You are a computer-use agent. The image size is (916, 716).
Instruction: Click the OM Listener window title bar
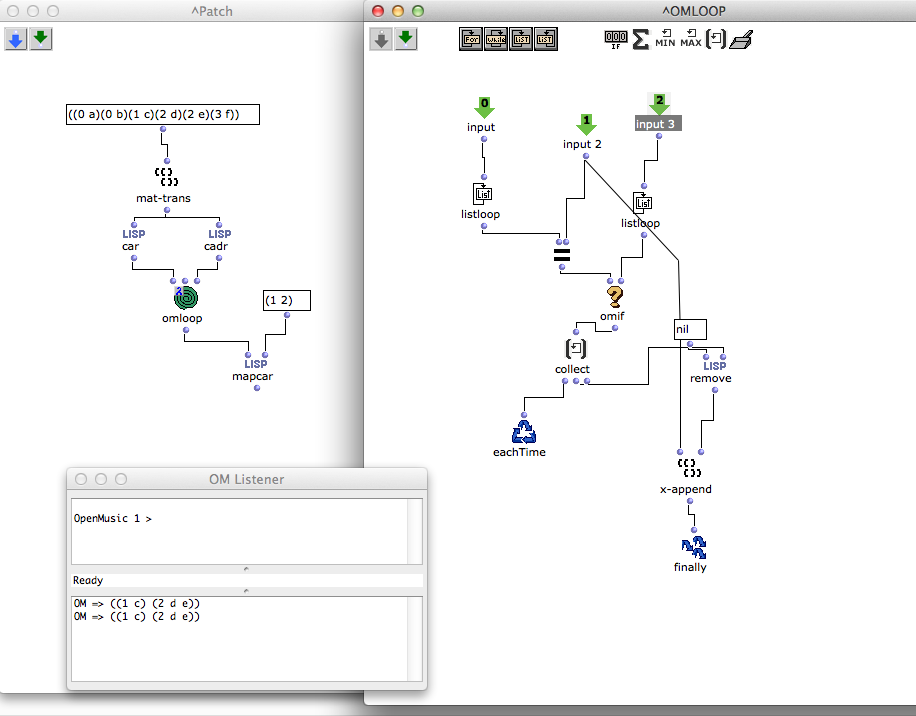247,479
